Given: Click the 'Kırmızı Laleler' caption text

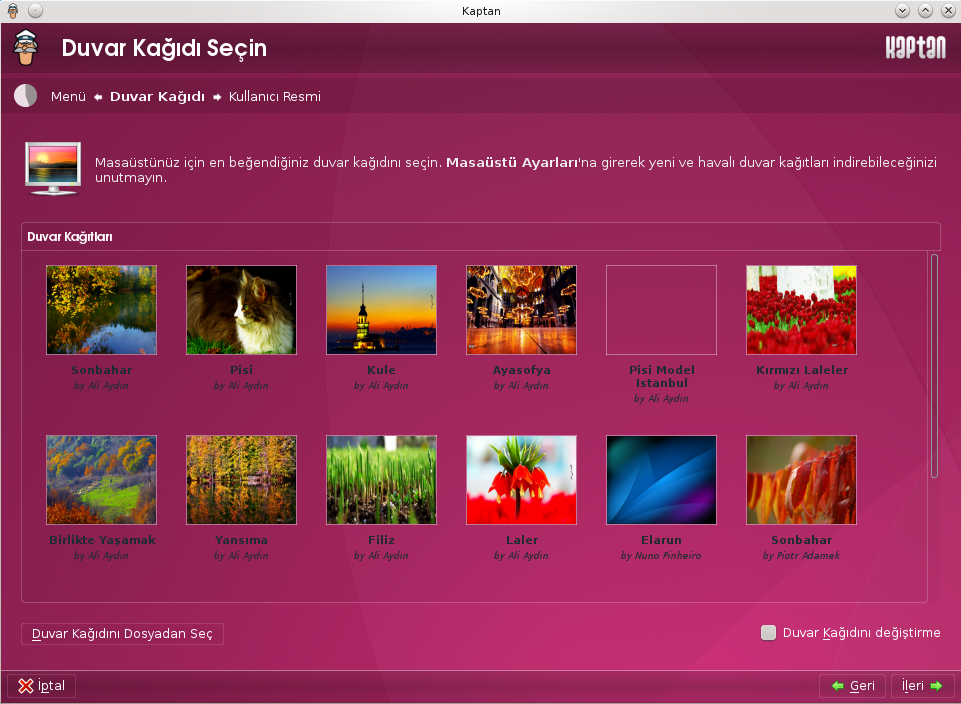Looking at the screenshot, I should [802, 370].
